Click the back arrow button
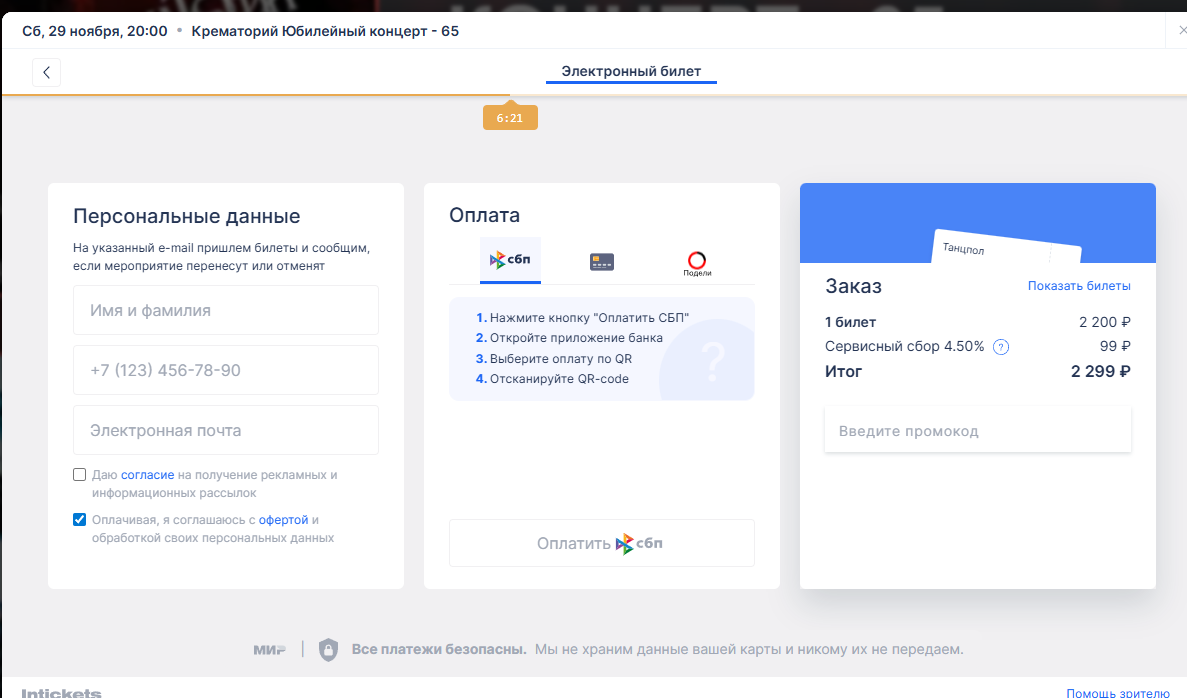 point(46,72)
